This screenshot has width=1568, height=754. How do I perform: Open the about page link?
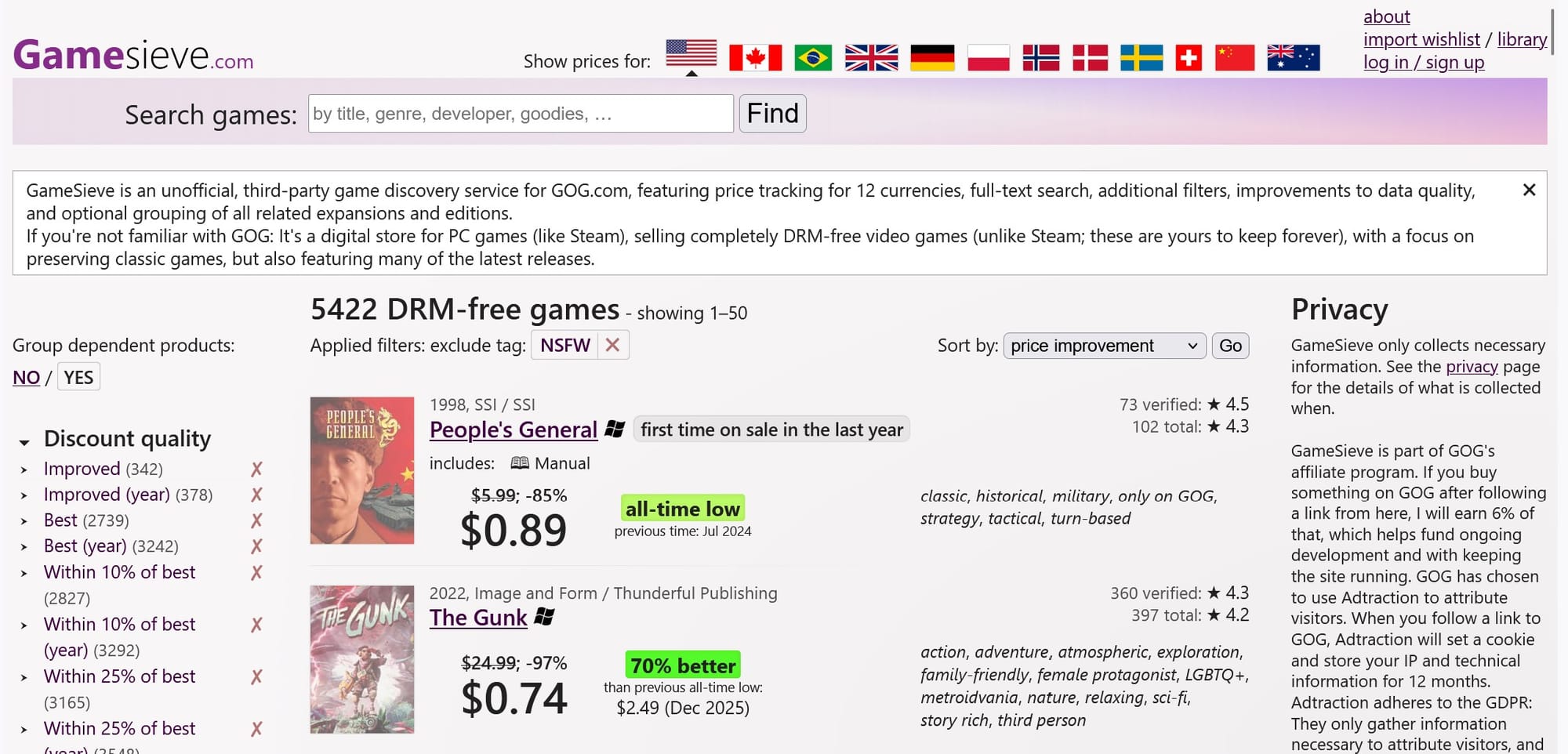(1386, 16)
